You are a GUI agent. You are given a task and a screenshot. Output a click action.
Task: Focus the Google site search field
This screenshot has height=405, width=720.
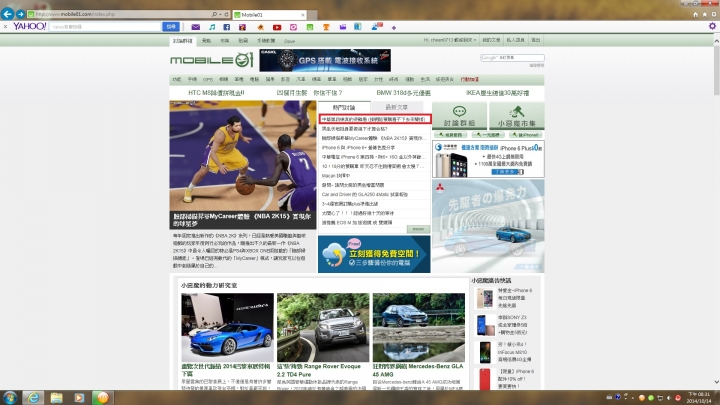click(x=512, y=57)
